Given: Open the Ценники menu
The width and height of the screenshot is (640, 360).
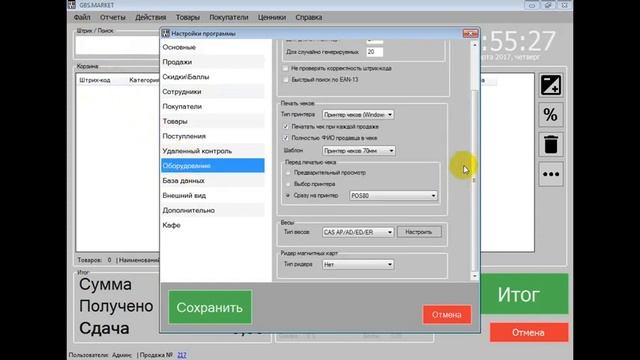Looking at the screenshot, I should point(272,17).
